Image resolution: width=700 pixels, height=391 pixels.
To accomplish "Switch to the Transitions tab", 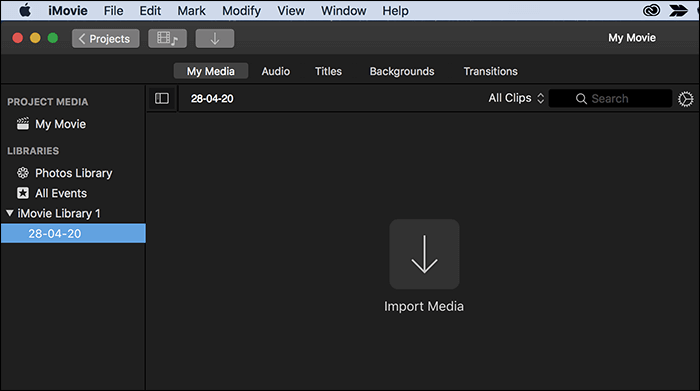I will (490, 71).
